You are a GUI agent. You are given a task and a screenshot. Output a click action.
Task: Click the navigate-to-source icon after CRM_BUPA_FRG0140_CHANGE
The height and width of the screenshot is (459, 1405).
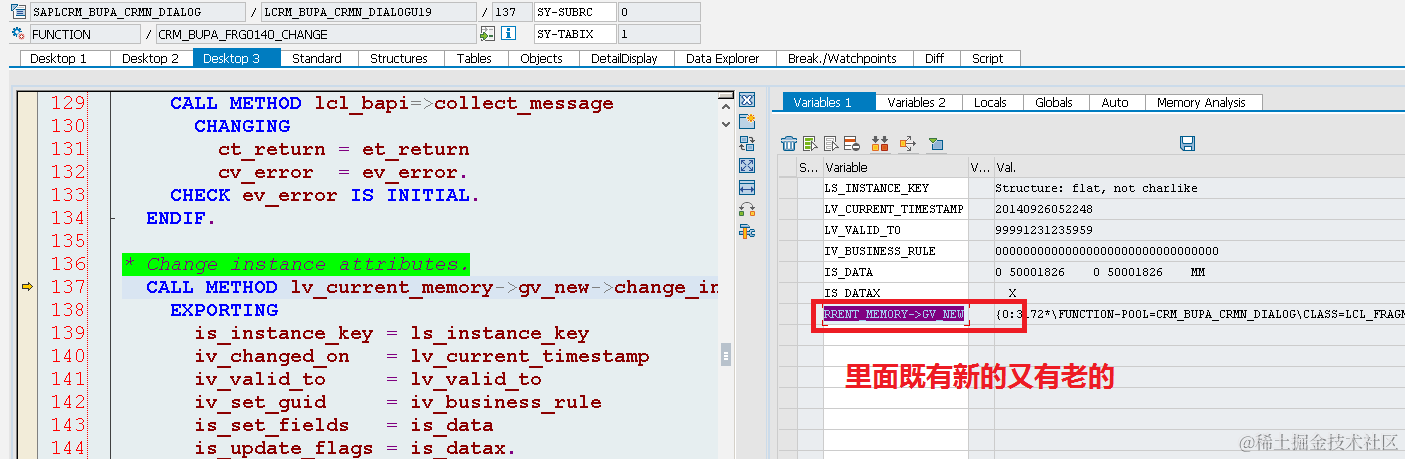487,34
